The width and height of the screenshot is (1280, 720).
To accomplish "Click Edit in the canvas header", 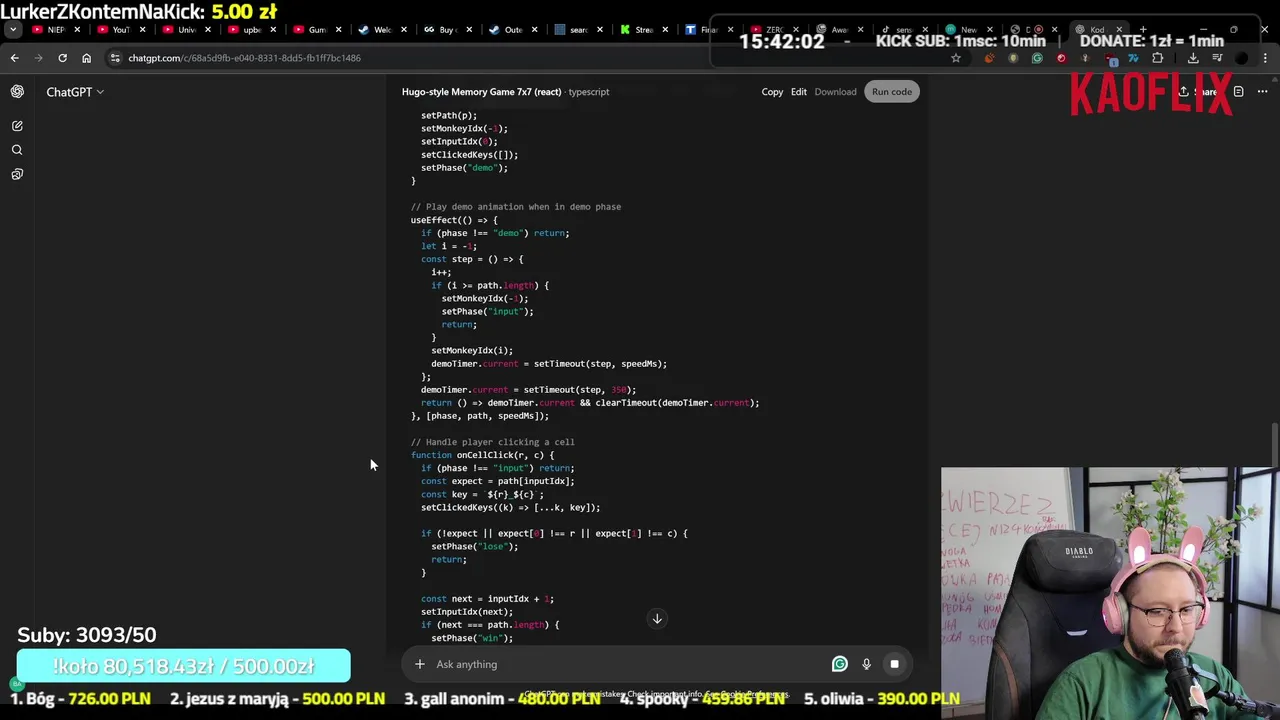I will pos(799,92).
